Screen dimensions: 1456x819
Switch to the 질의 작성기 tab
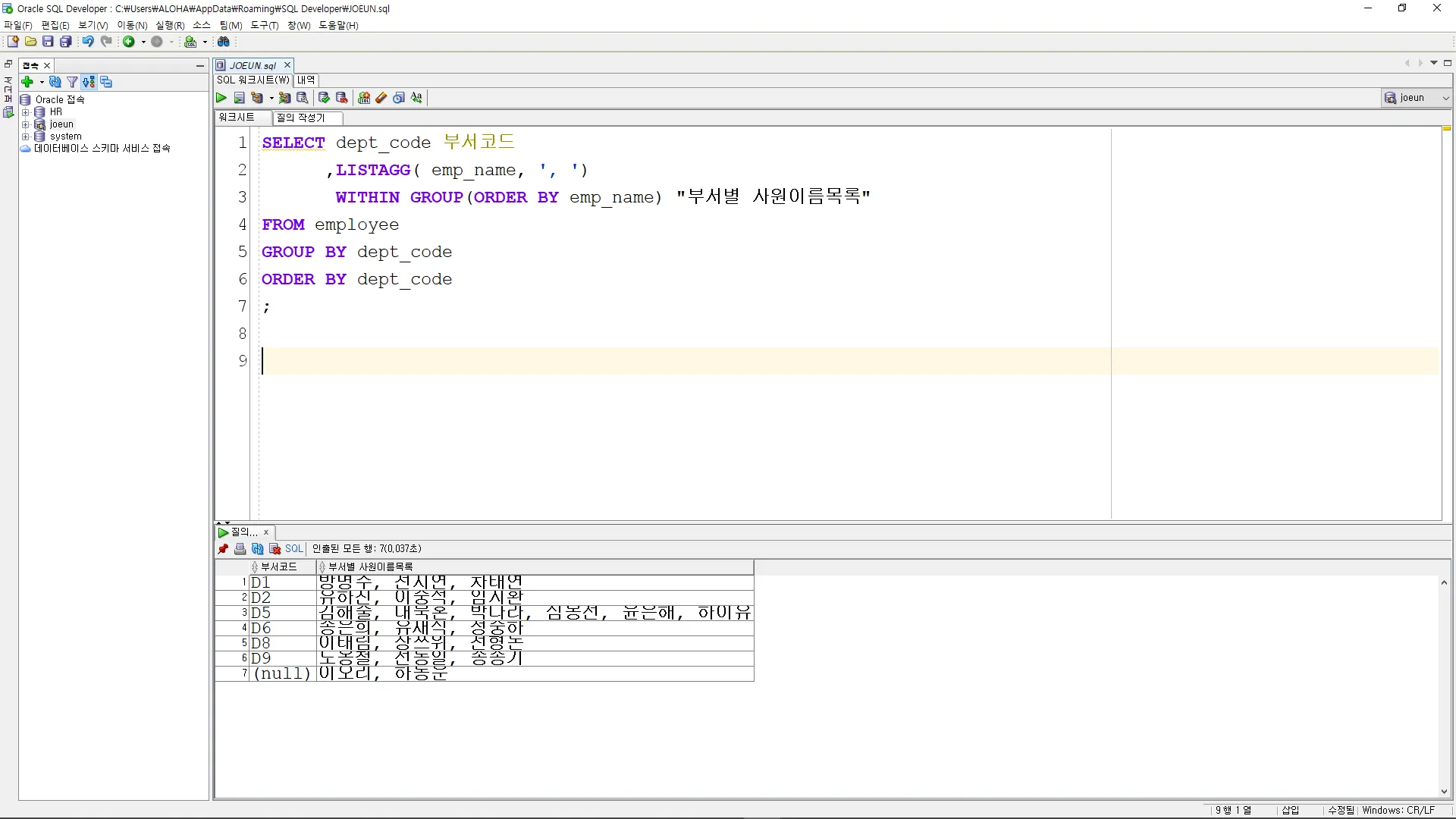[301, 118]
